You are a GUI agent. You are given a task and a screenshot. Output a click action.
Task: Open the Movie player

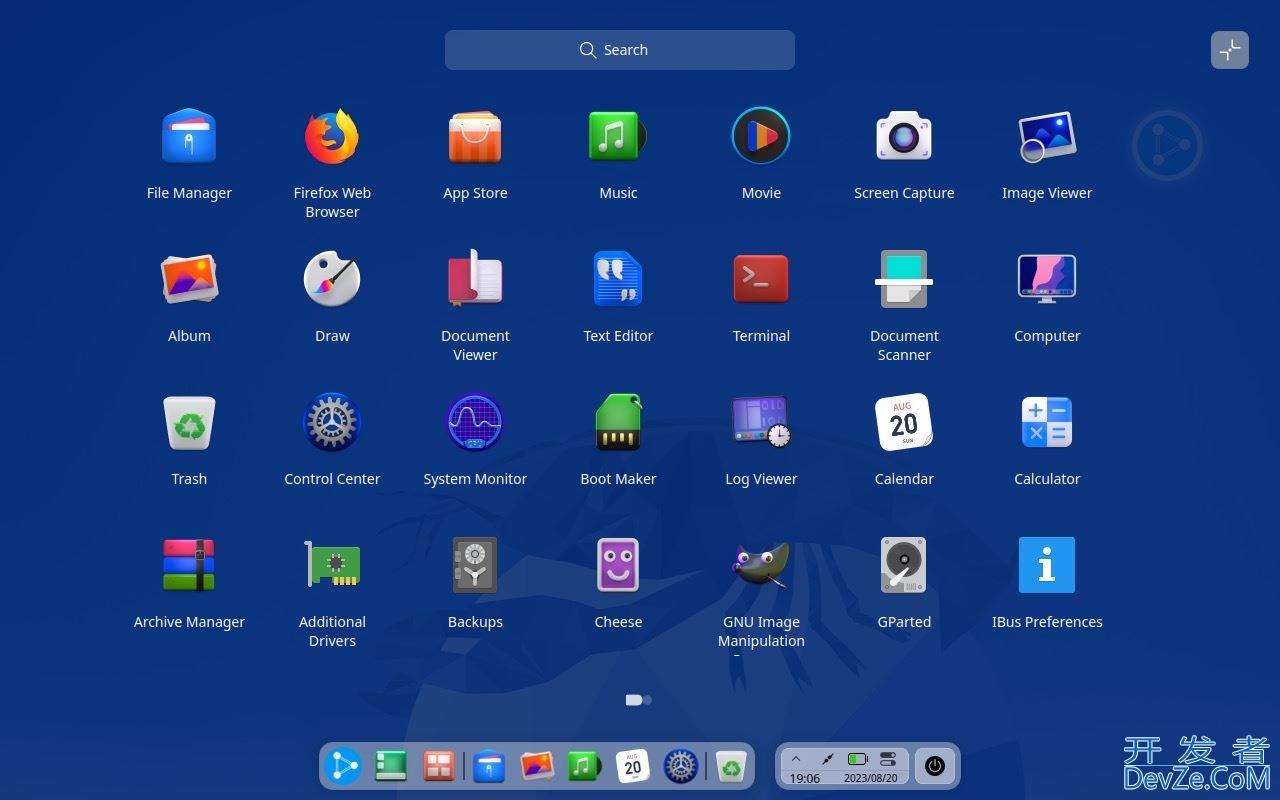[x=761, y=137]
